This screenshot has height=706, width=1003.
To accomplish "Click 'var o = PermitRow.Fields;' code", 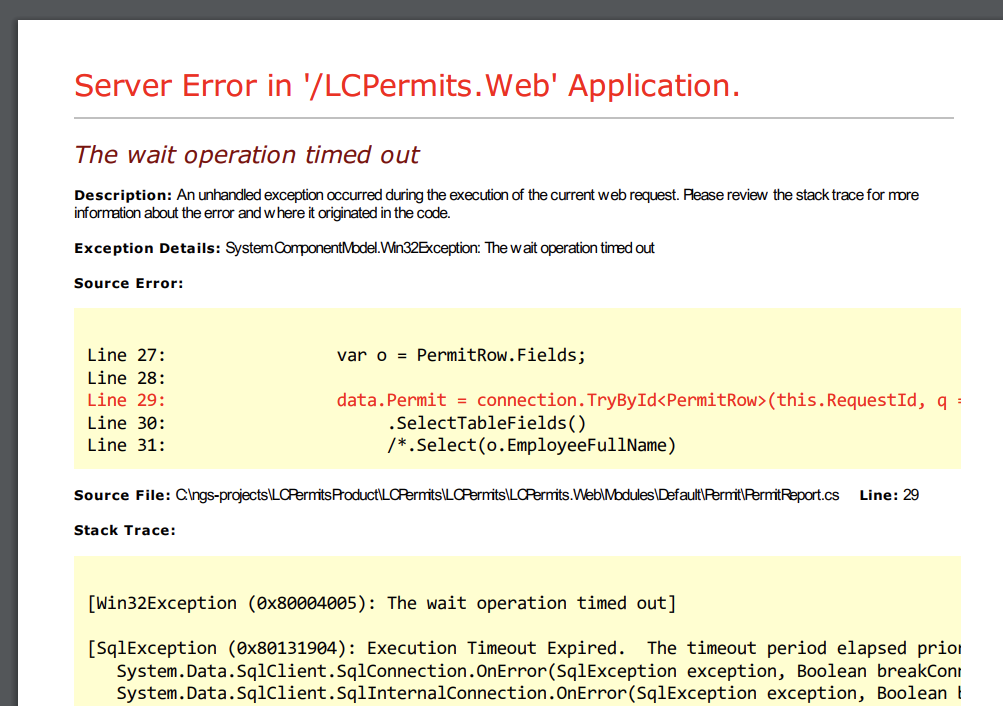I will pos(461,356).
